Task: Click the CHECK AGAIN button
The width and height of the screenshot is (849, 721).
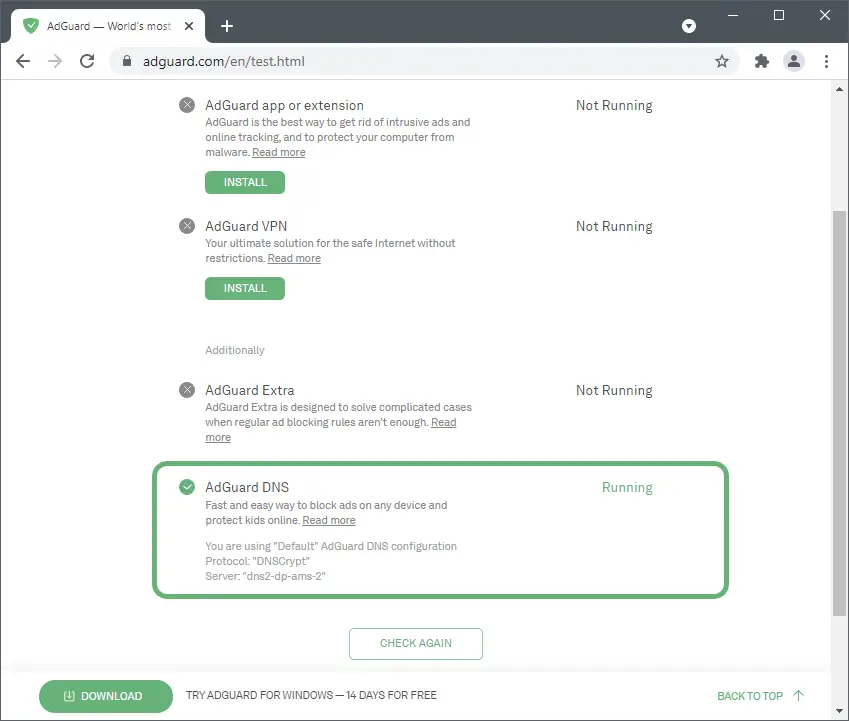Action: click(x=416, y=644)
